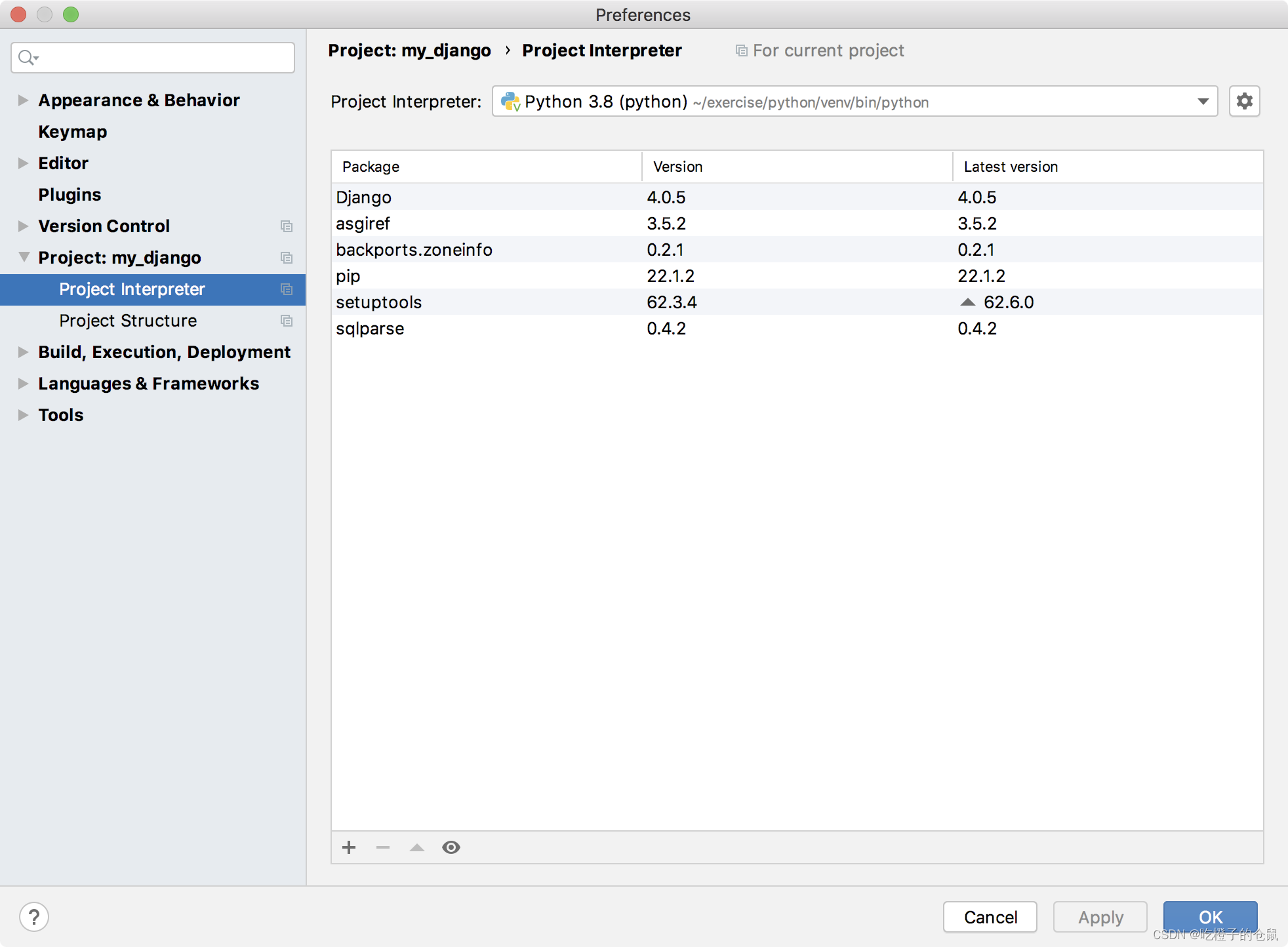1288x947 pixels.
Task: Click the help question mark button
Action: [34, 917]
